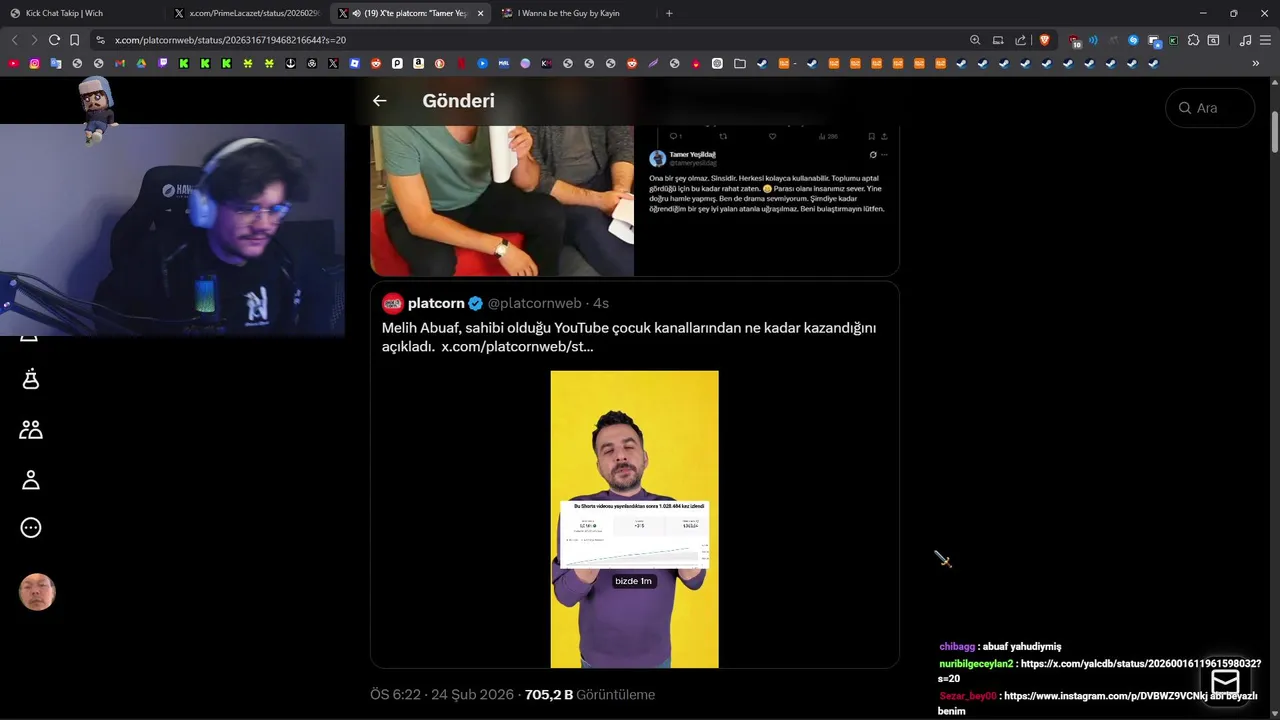Switch to I Wanna be the Guy tab
This screenshot has height=720, width=1280.
pos(575,13)
